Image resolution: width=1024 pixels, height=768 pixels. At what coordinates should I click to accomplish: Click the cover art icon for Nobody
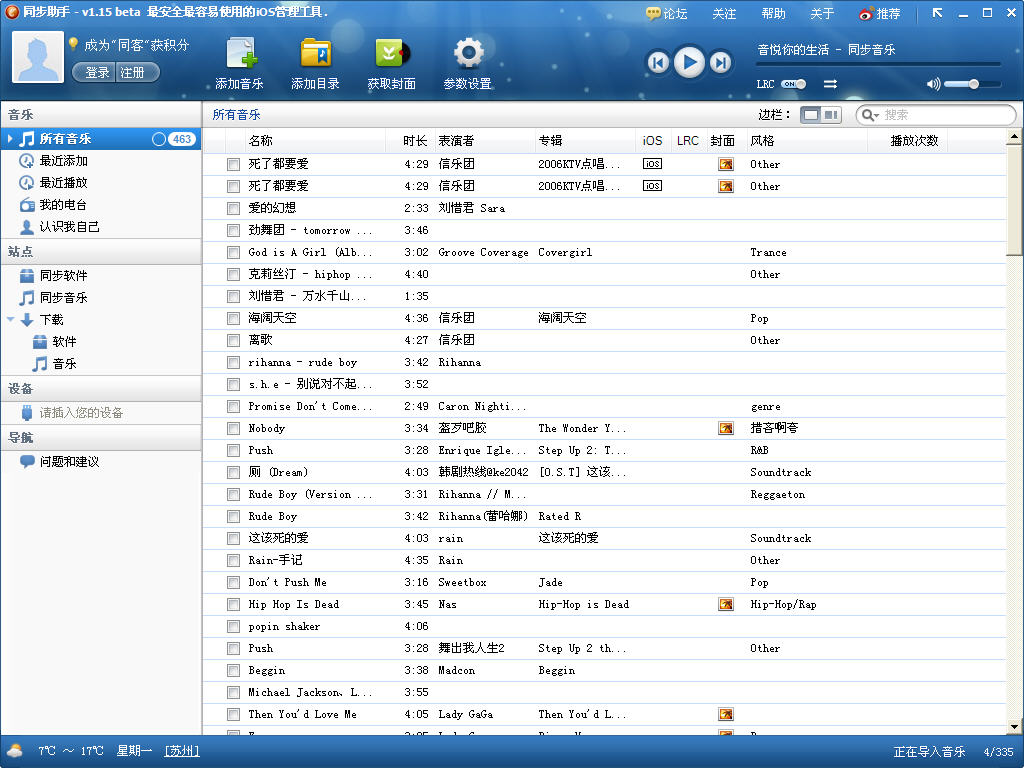726,428
